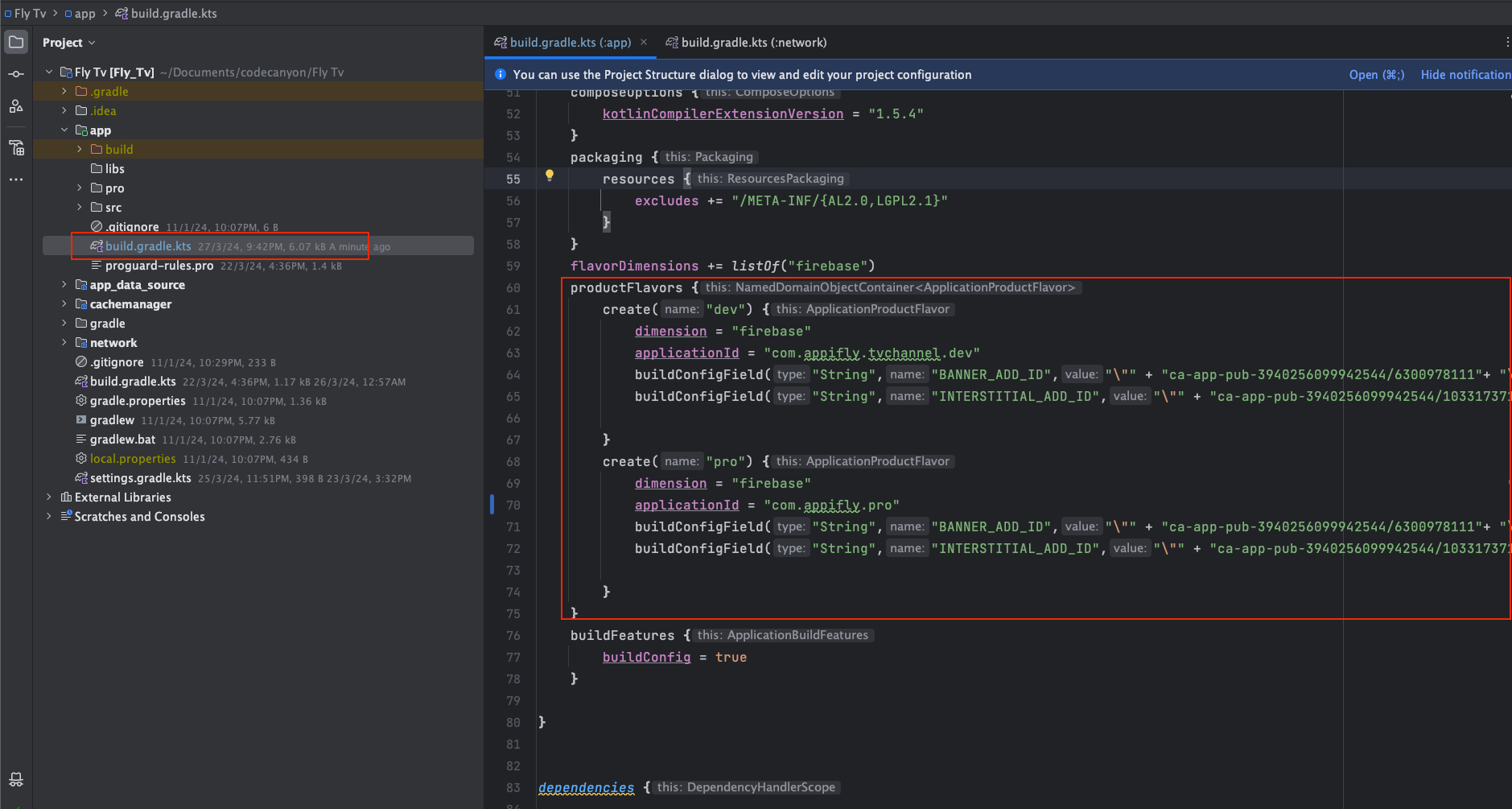Open the Build Variants hammer icon
This screenshot has height=809, width=1512.
tap(16, 147)
